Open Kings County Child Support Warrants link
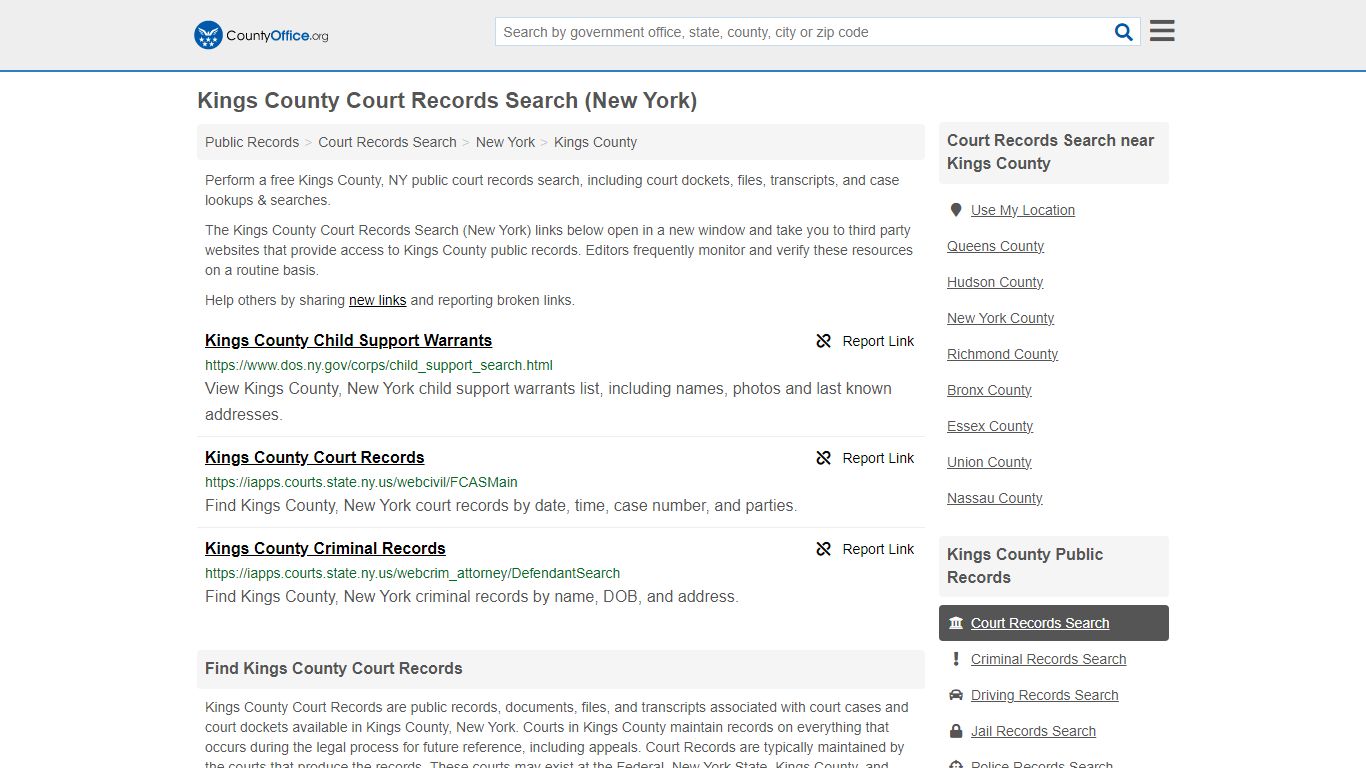The height and width of the screenshot is (768, 1366). click(x=348, y=340)
